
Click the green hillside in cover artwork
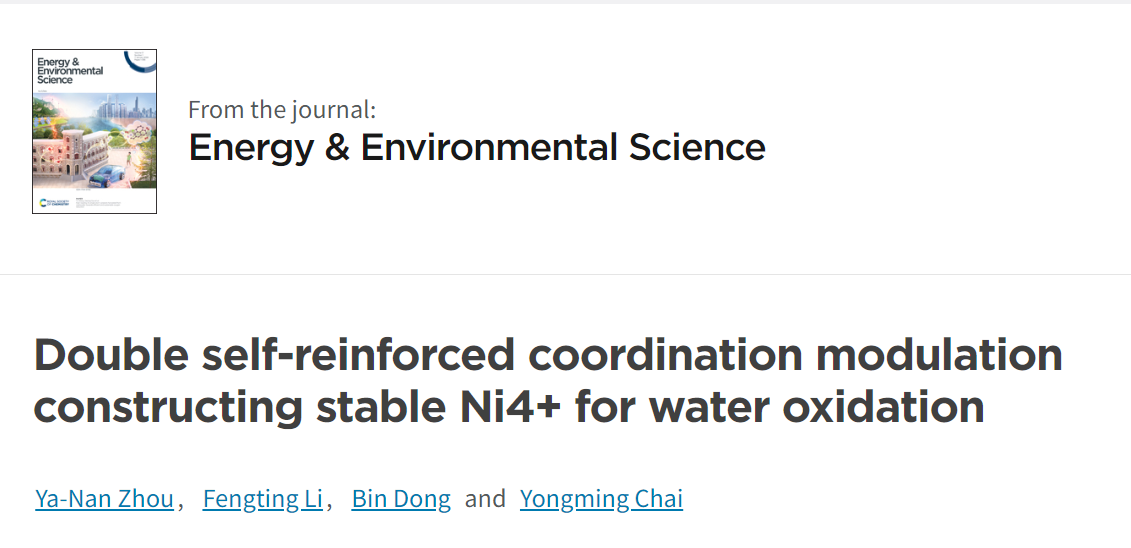45,107
